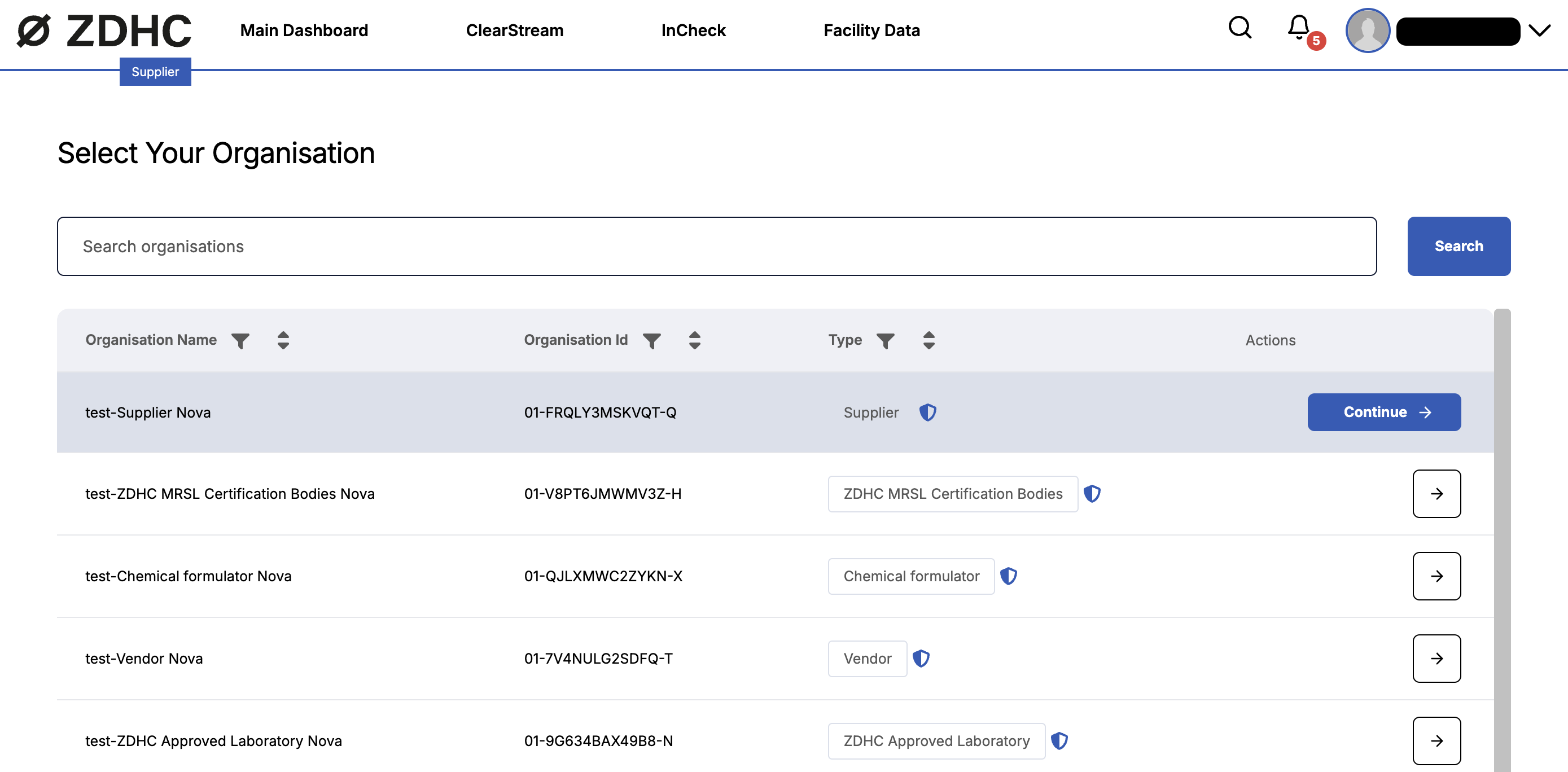Screen dimensions: 1568x772
Task: Filter by Type column
Action: click(886, 341)
